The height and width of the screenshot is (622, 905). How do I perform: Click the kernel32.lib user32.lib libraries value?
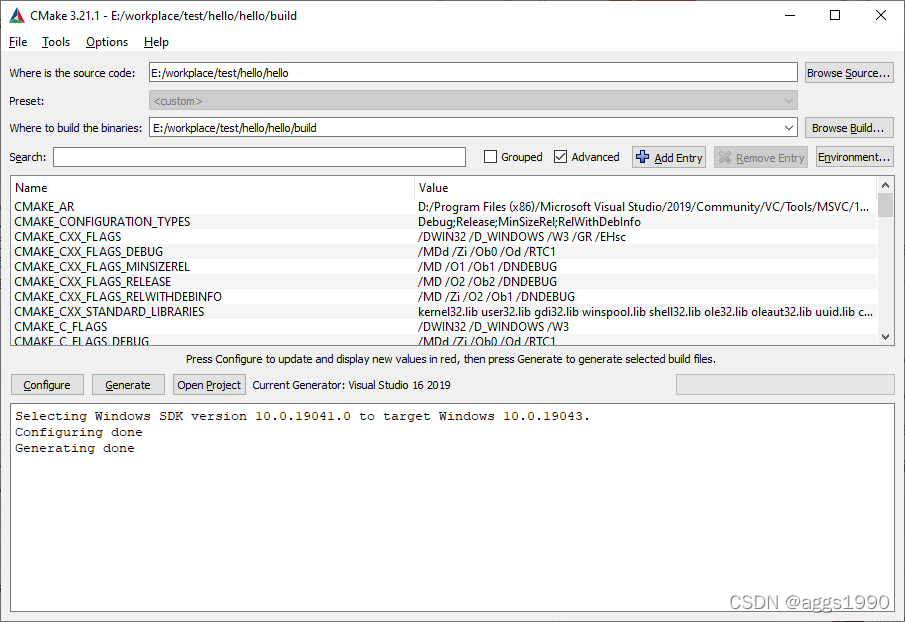click(x=645, y=312)
